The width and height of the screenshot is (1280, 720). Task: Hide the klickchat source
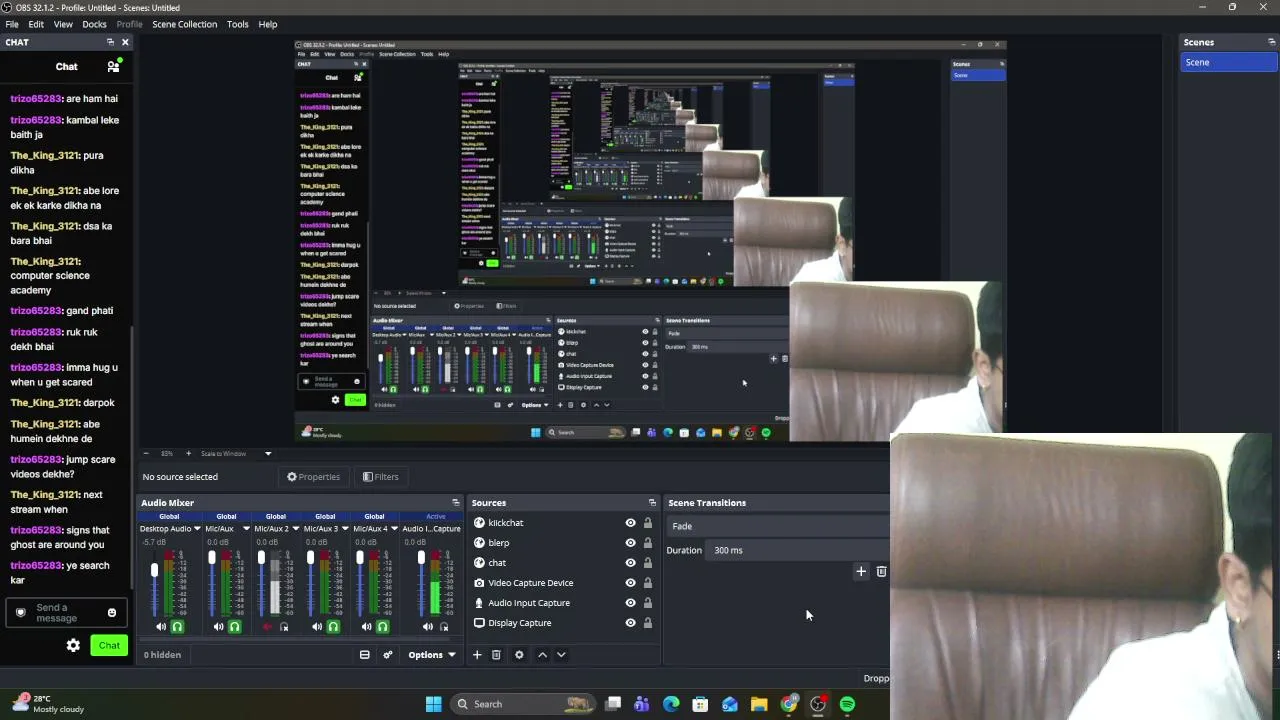pos(630,523)
